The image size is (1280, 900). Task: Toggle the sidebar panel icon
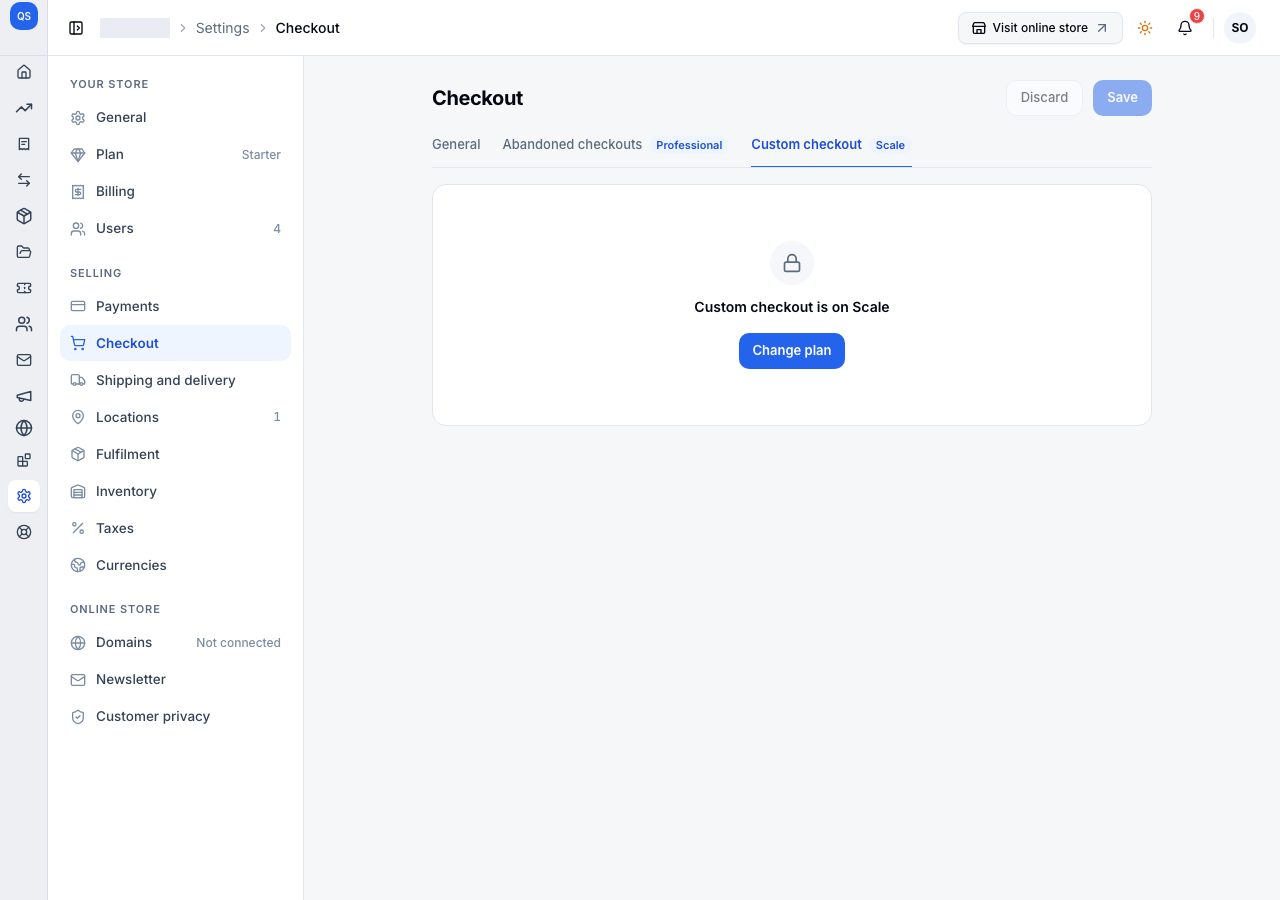click(x=76, y=28)
